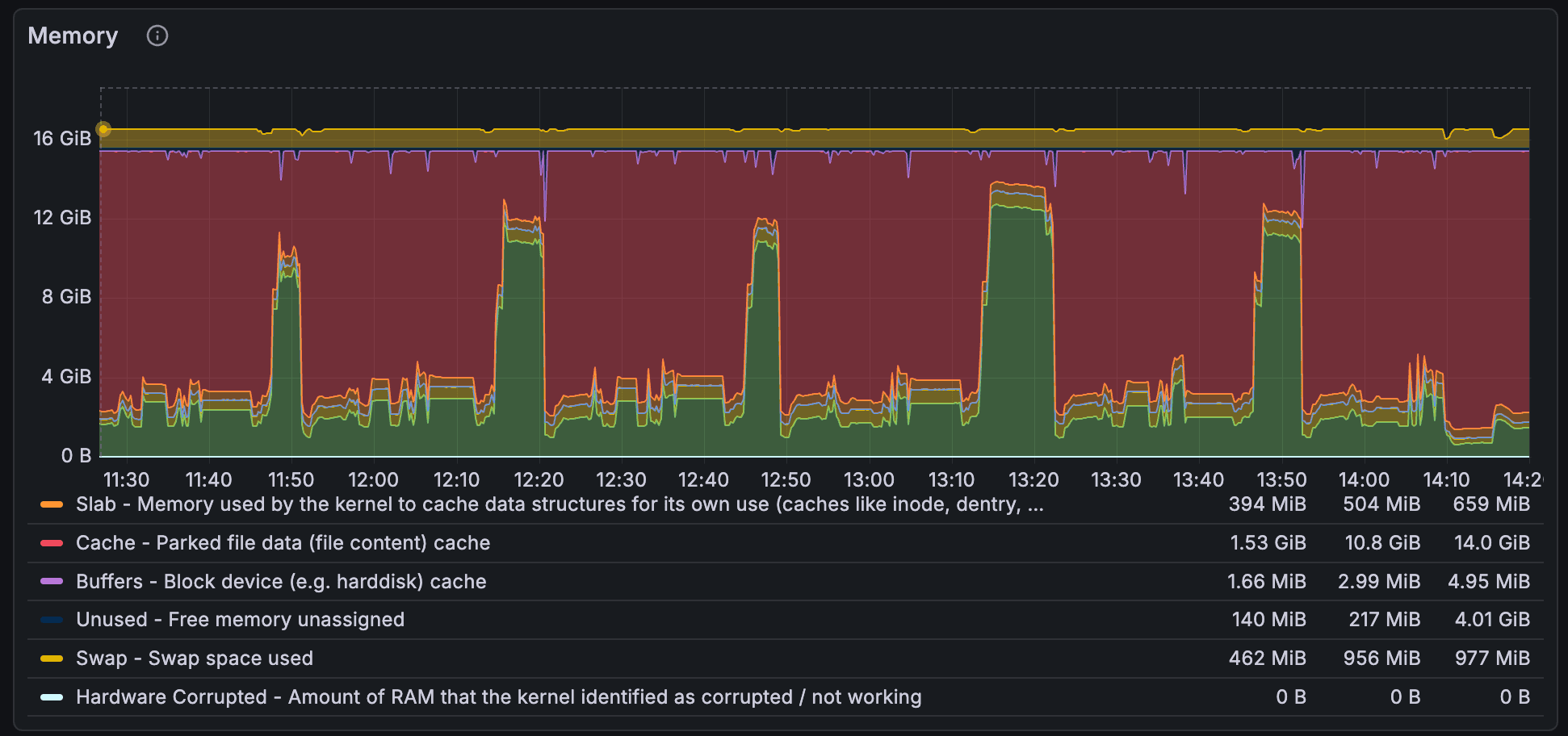Click the cyan Hardware Corrupted legend marker
The height and width of the screenshot is (736, 1568).
[x=50, y=696]
